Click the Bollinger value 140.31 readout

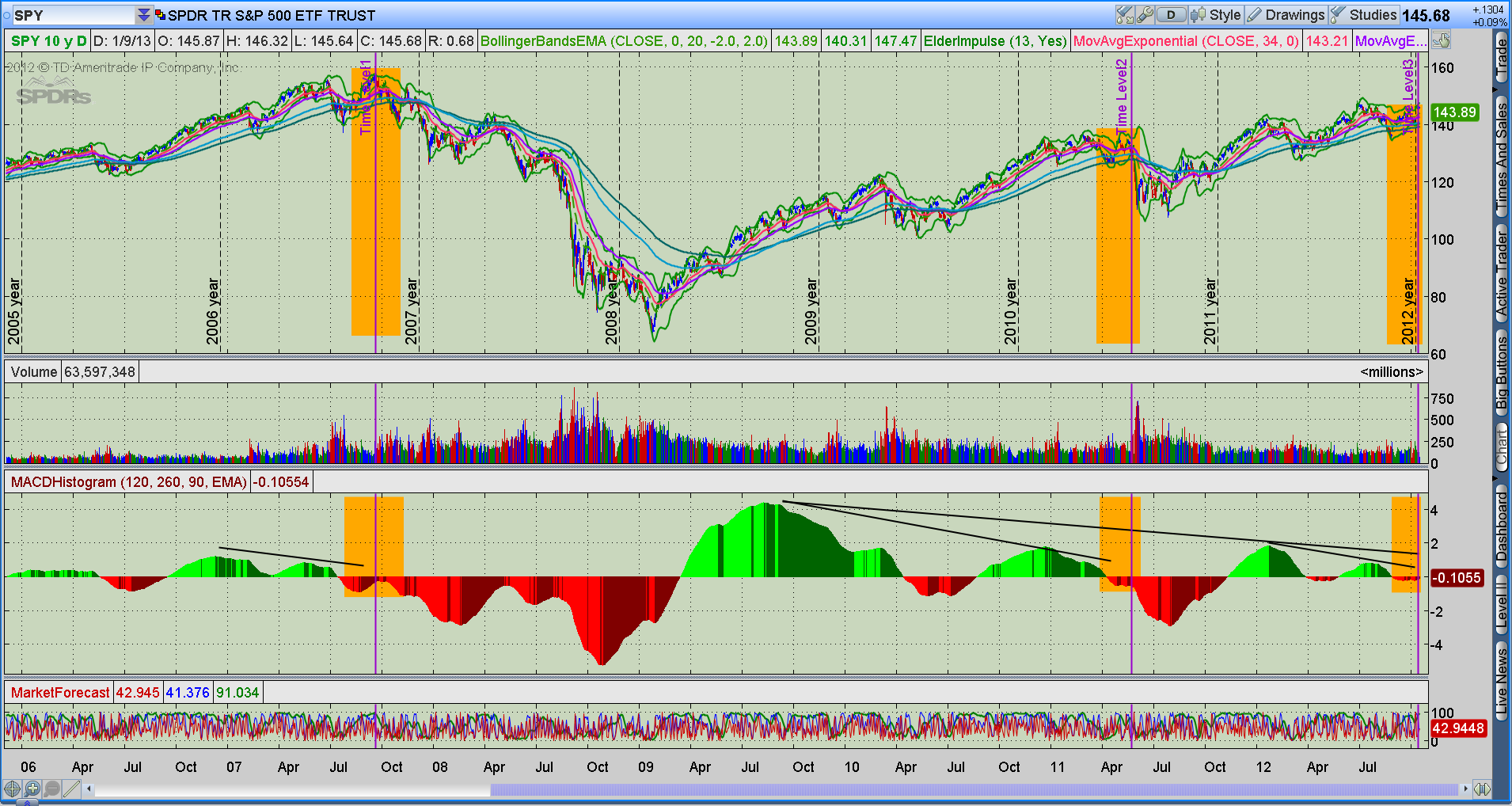click(x=845, y=41)
